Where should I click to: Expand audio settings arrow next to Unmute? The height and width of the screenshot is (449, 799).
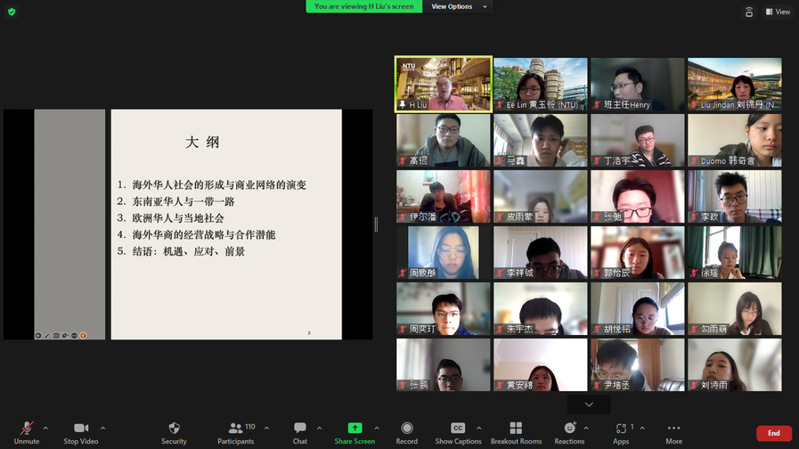point(45,428)
